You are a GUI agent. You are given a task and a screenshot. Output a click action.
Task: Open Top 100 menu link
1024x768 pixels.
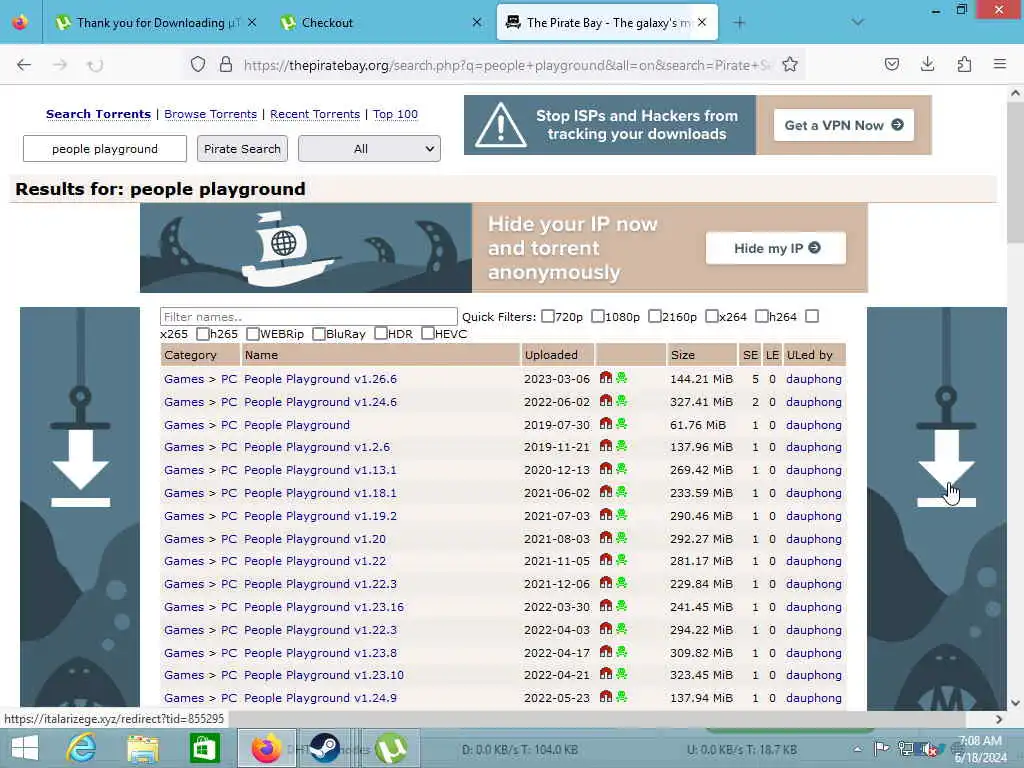[x=395, y=114]
